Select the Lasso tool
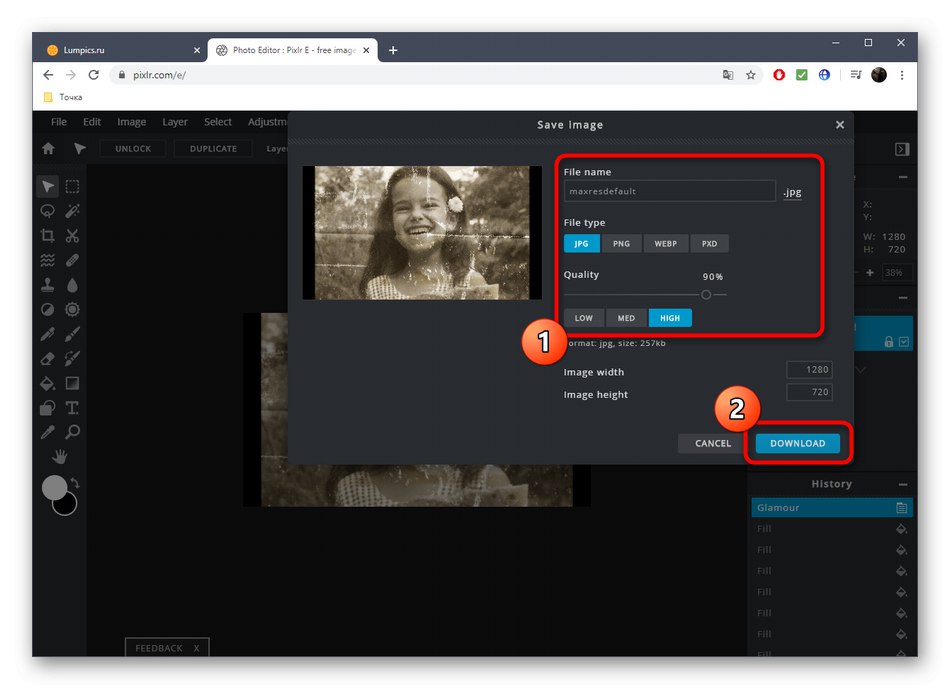The height and width of the screenshot is (689, 950). 47,210
